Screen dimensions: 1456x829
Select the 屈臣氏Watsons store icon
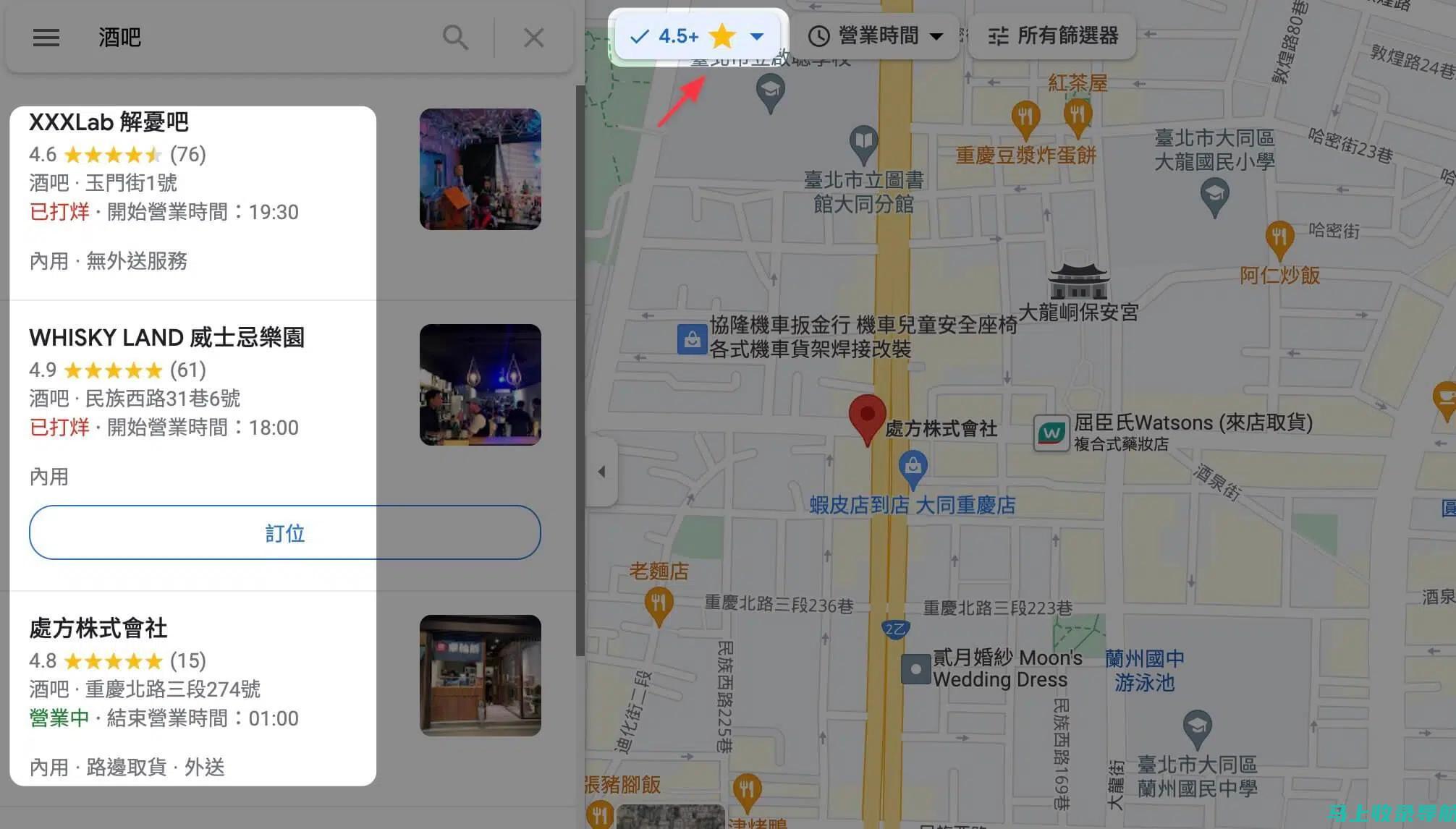click(1051, 433)
